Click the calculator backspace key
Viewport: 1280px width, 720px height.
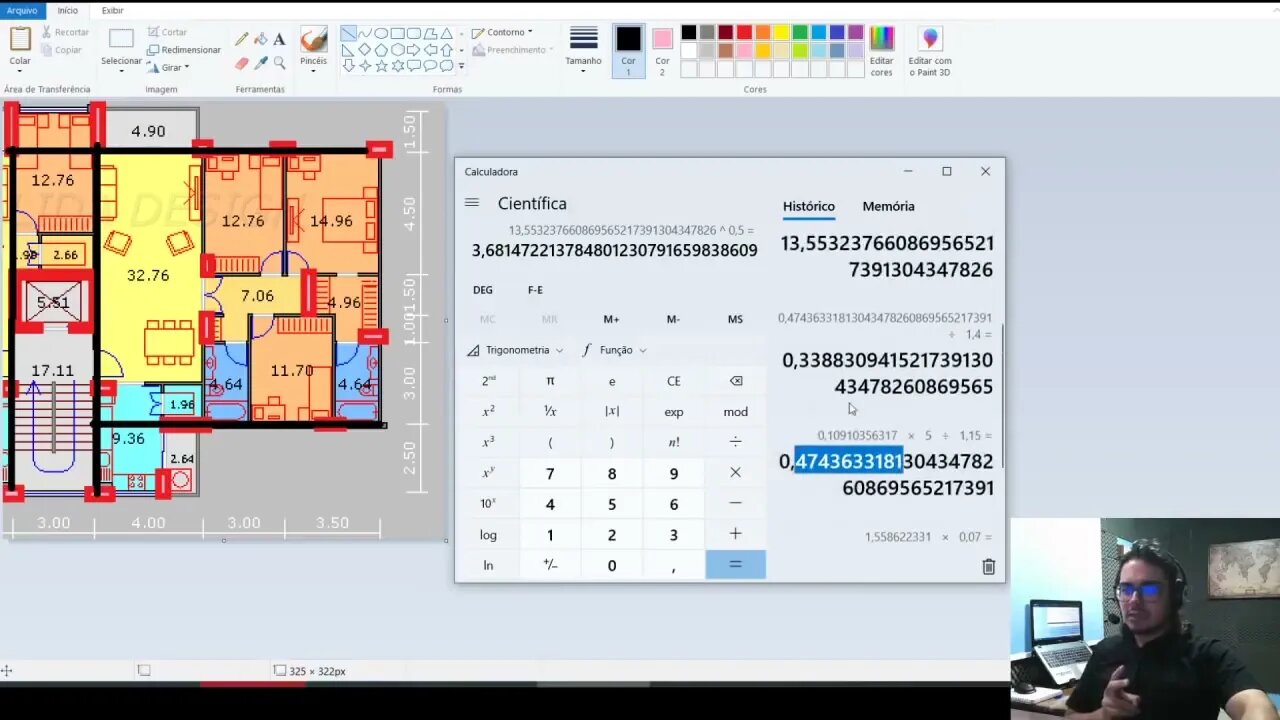735,381
